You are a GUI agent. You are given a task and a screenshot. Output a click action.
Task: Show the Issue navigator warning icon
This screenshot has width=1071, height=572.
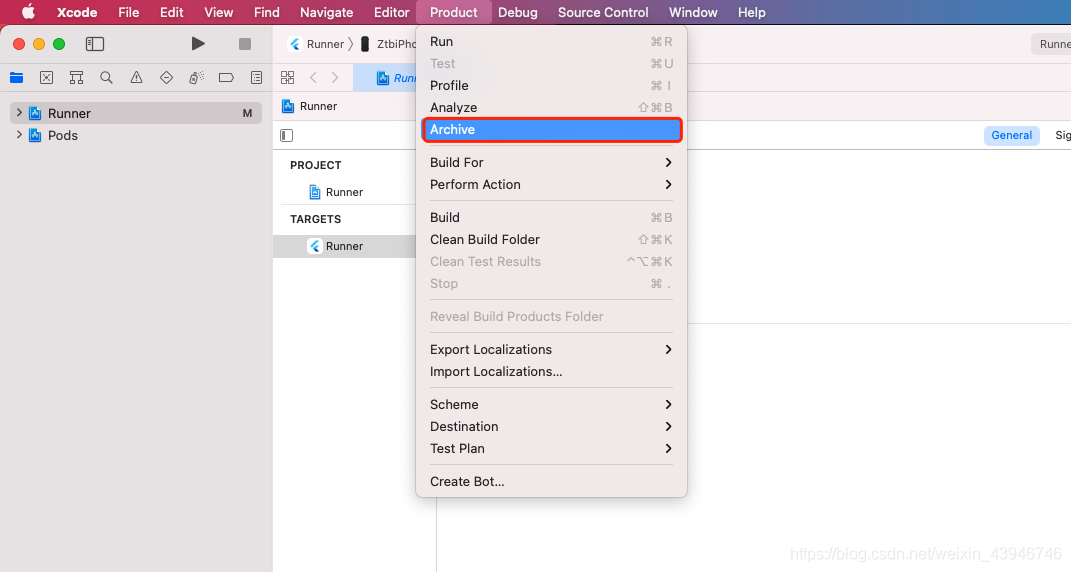tap(137, 78)
